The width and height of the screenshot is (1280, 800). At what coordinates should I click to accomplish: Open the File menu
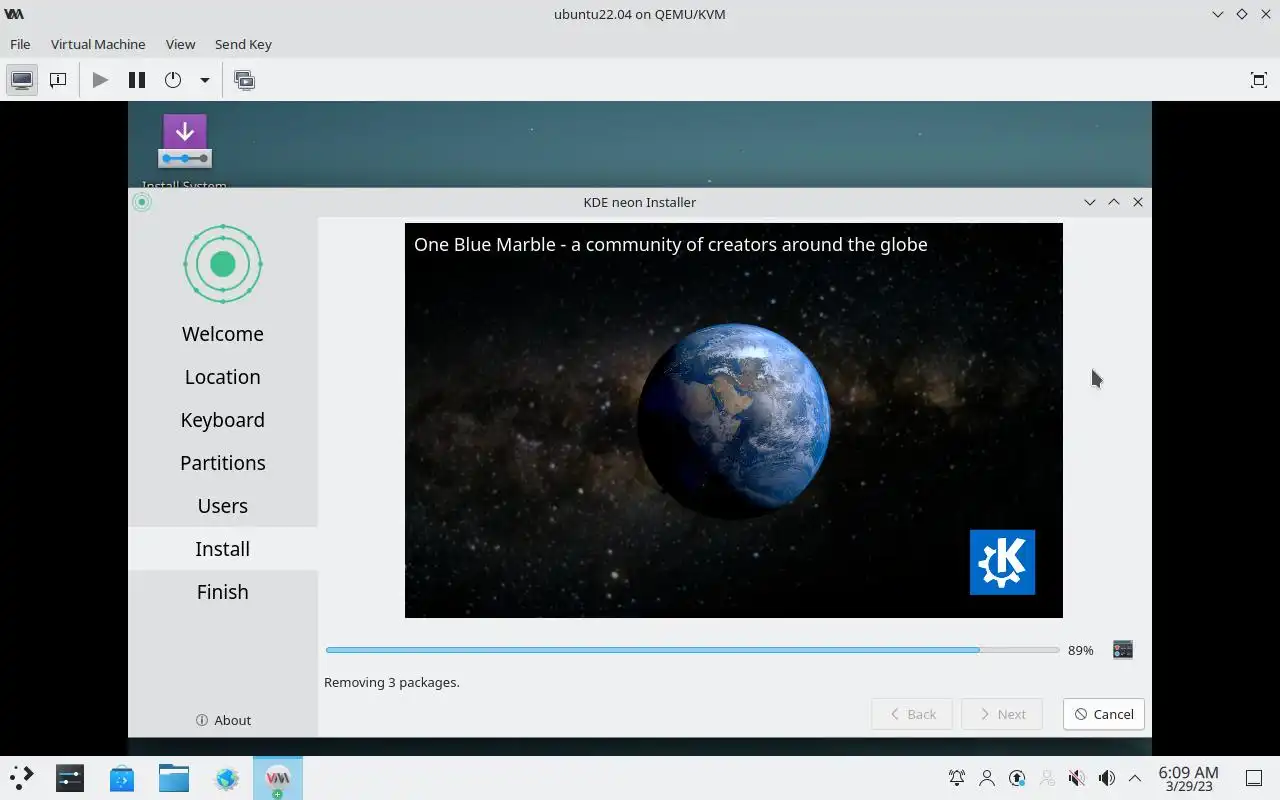[x=20, y=44]
